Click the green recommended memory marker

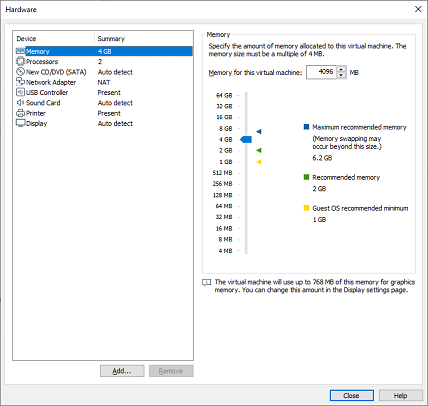[x=259, y=151]
